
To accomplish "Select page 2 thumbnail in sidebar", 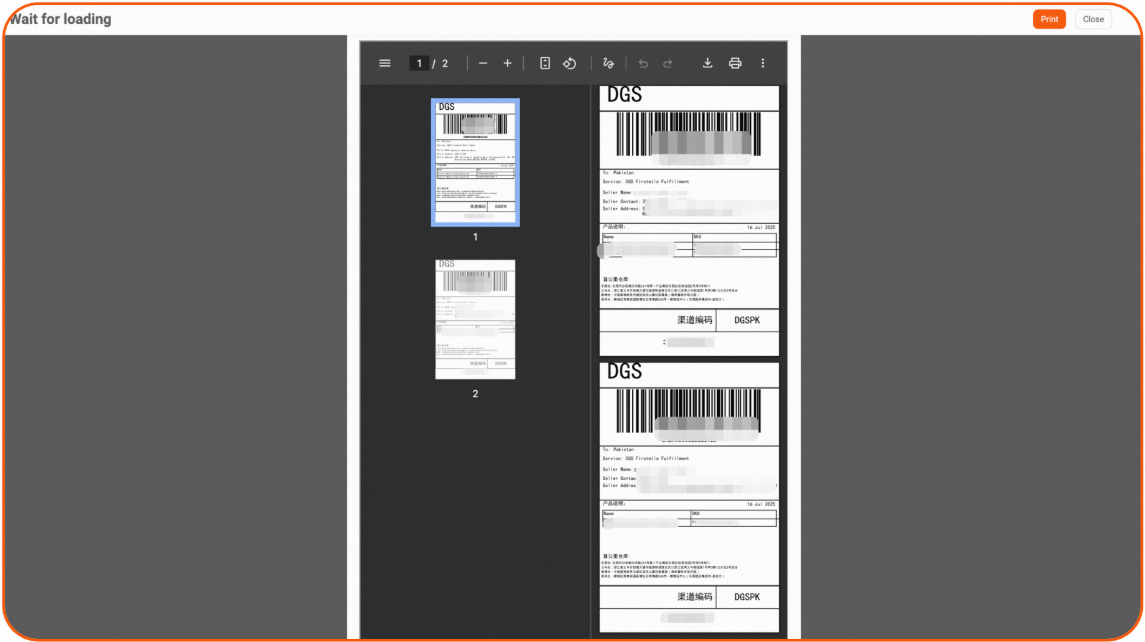I will coord(475,319).
